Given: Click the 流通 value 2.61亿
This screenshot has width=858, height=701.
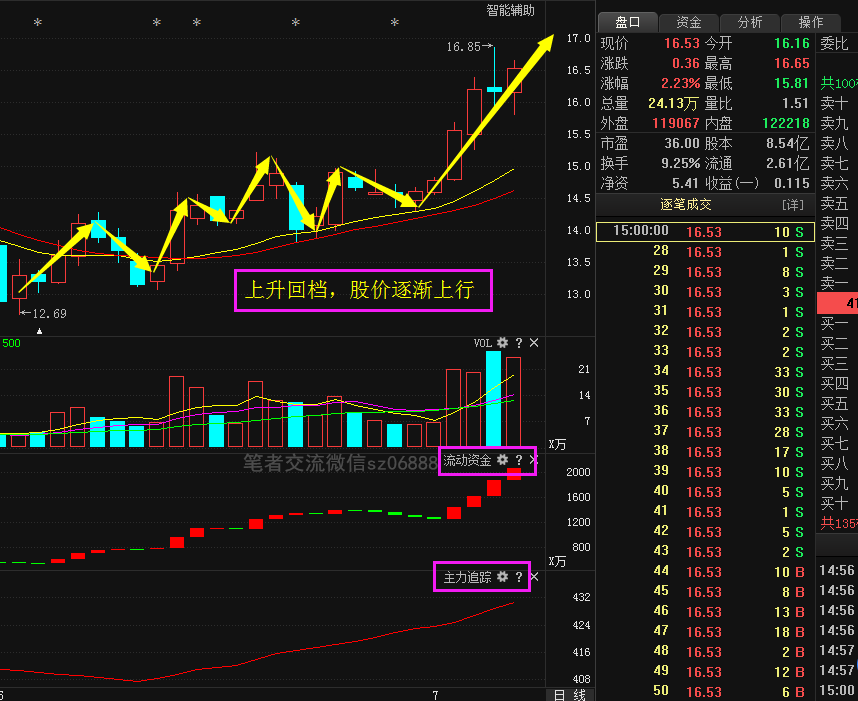Looking at the screenshot, I should [x=788, y=163].
